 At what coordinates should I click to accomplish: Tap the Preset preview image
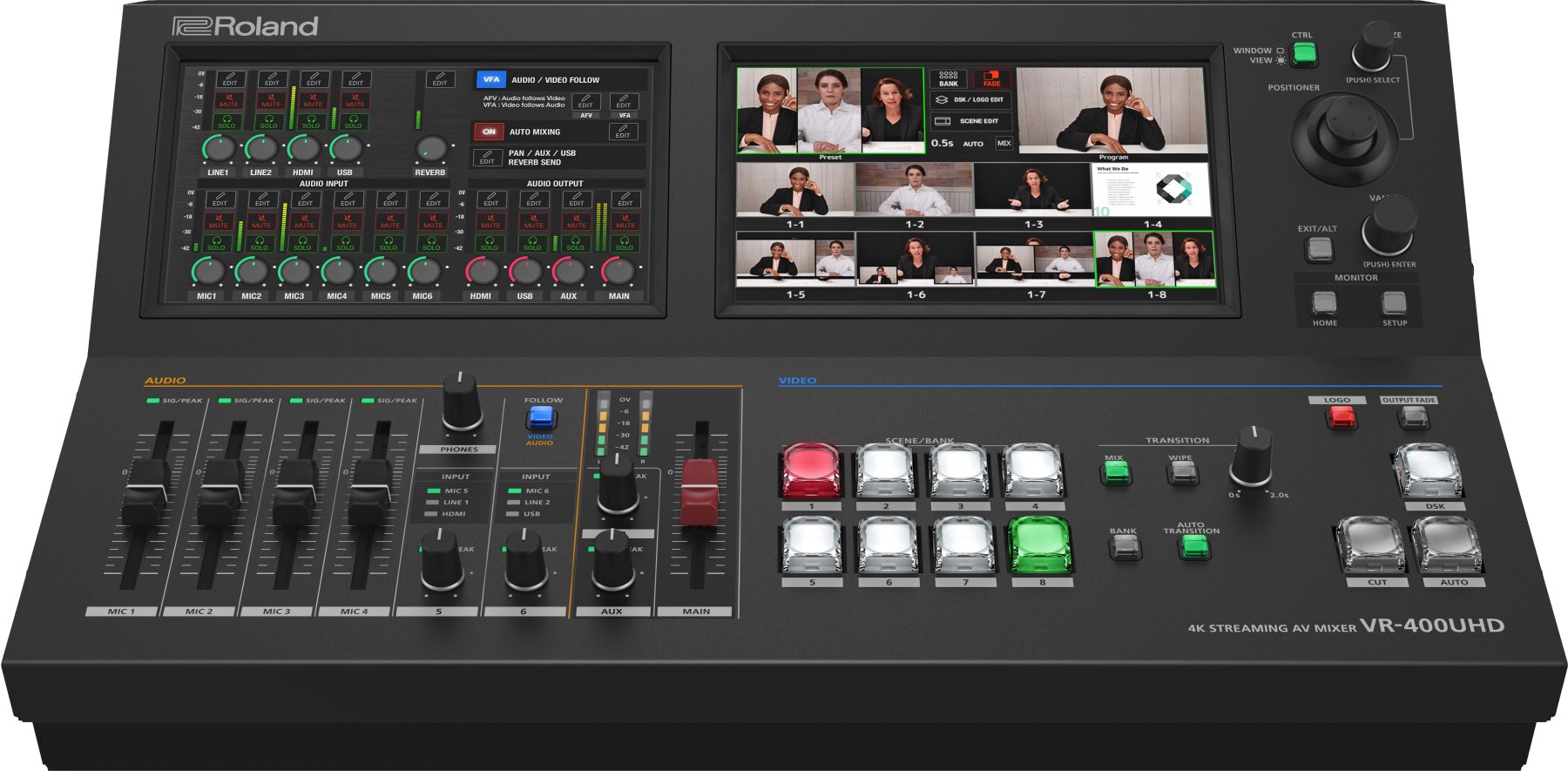(x=830, y=111)
